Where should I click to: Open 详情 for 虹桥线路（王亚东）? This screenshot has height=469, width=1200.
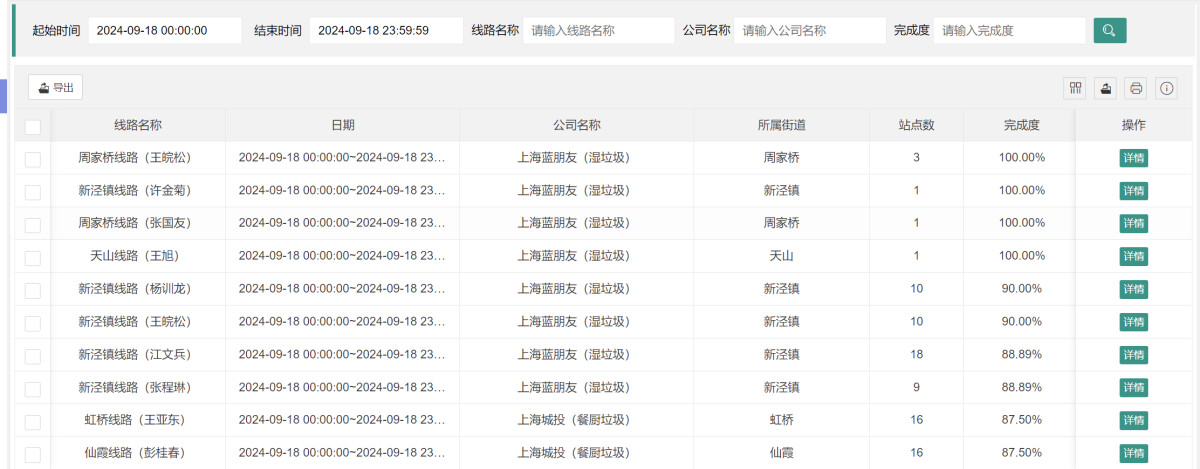point(1133,421)
